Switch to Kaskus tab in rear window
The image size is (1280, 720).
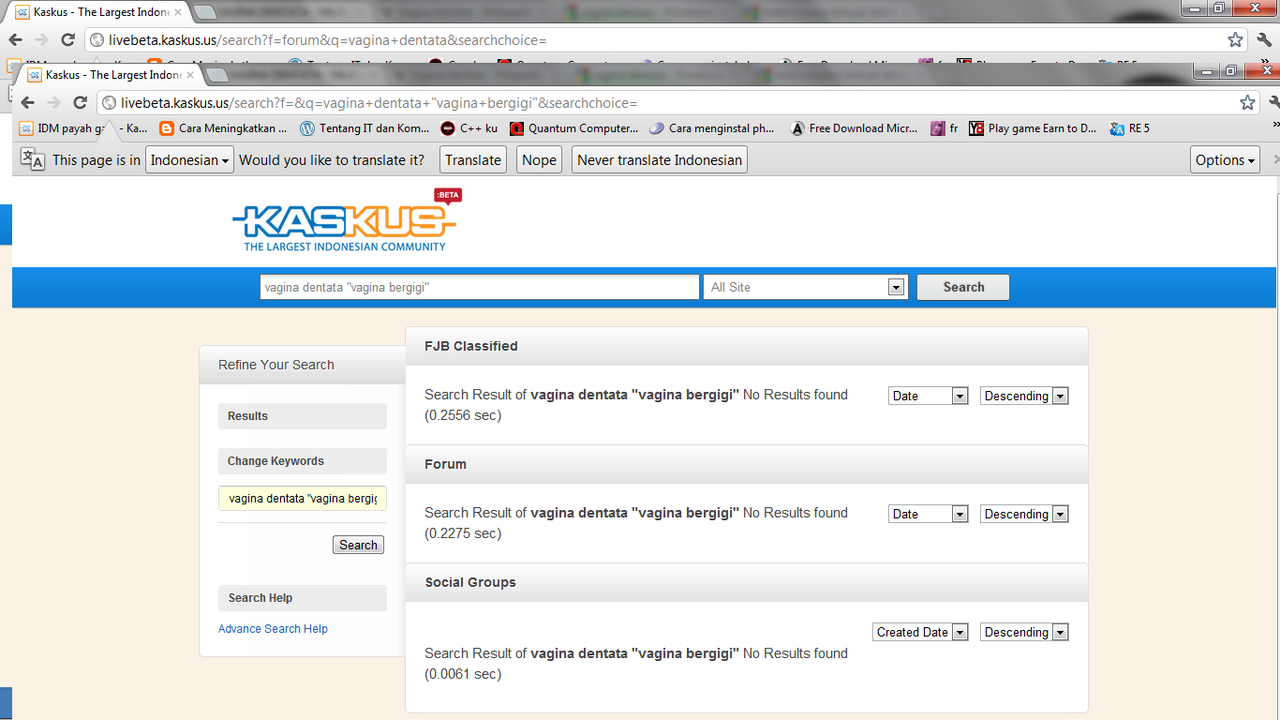pos(97,12)
